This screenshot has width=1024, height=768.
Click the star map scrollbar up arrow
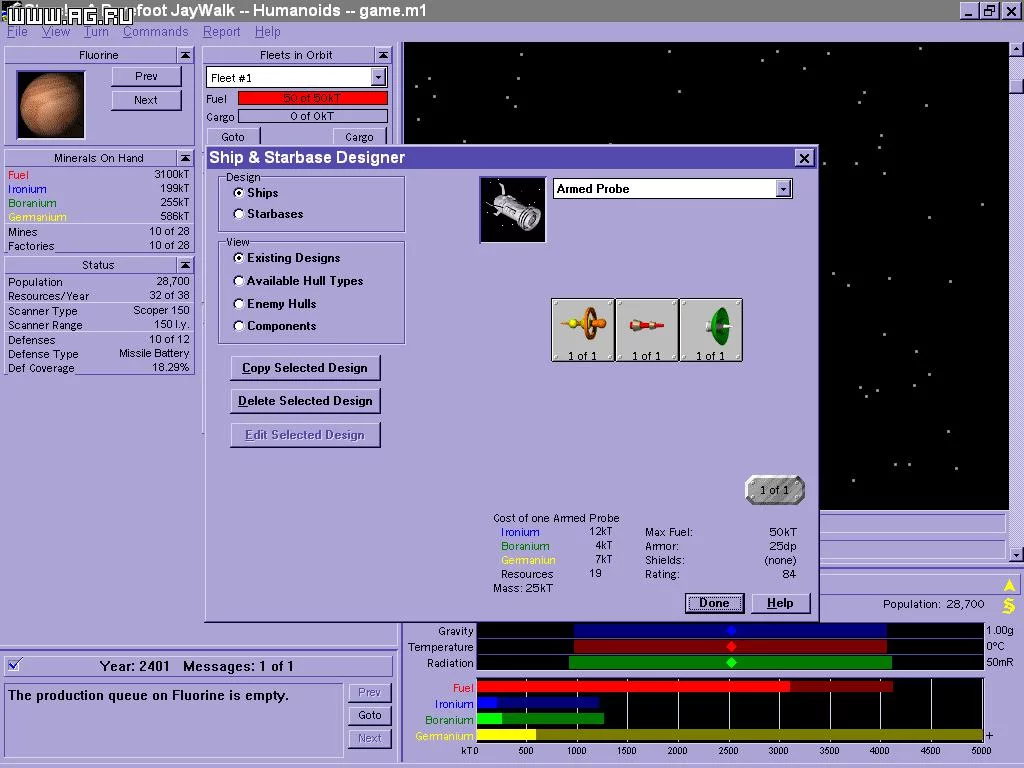pos(1016,49)
